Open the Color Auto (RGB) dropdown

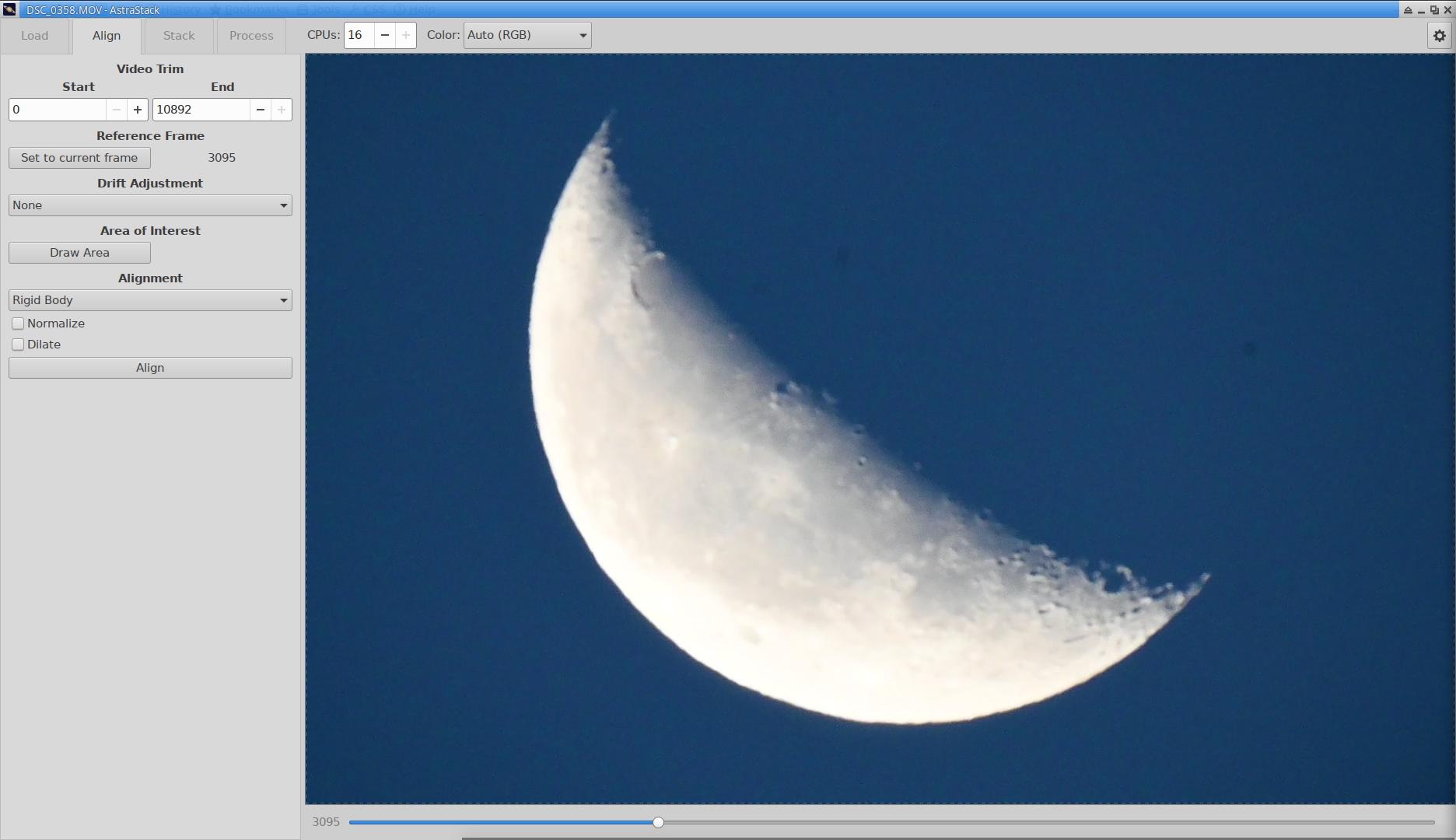[527, 36]
